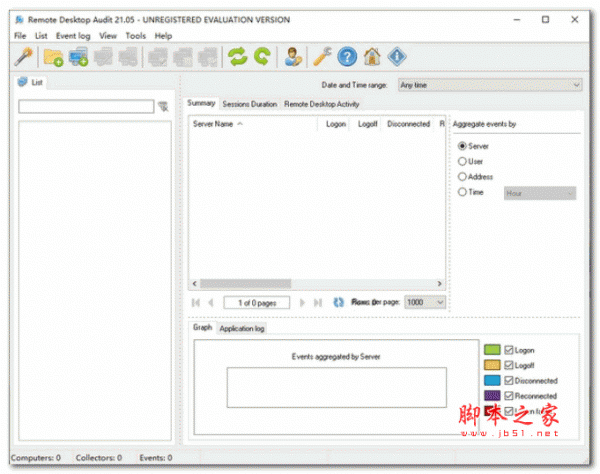Switch to the Application log tab
The image size is (600, 474).
point(242,329)
